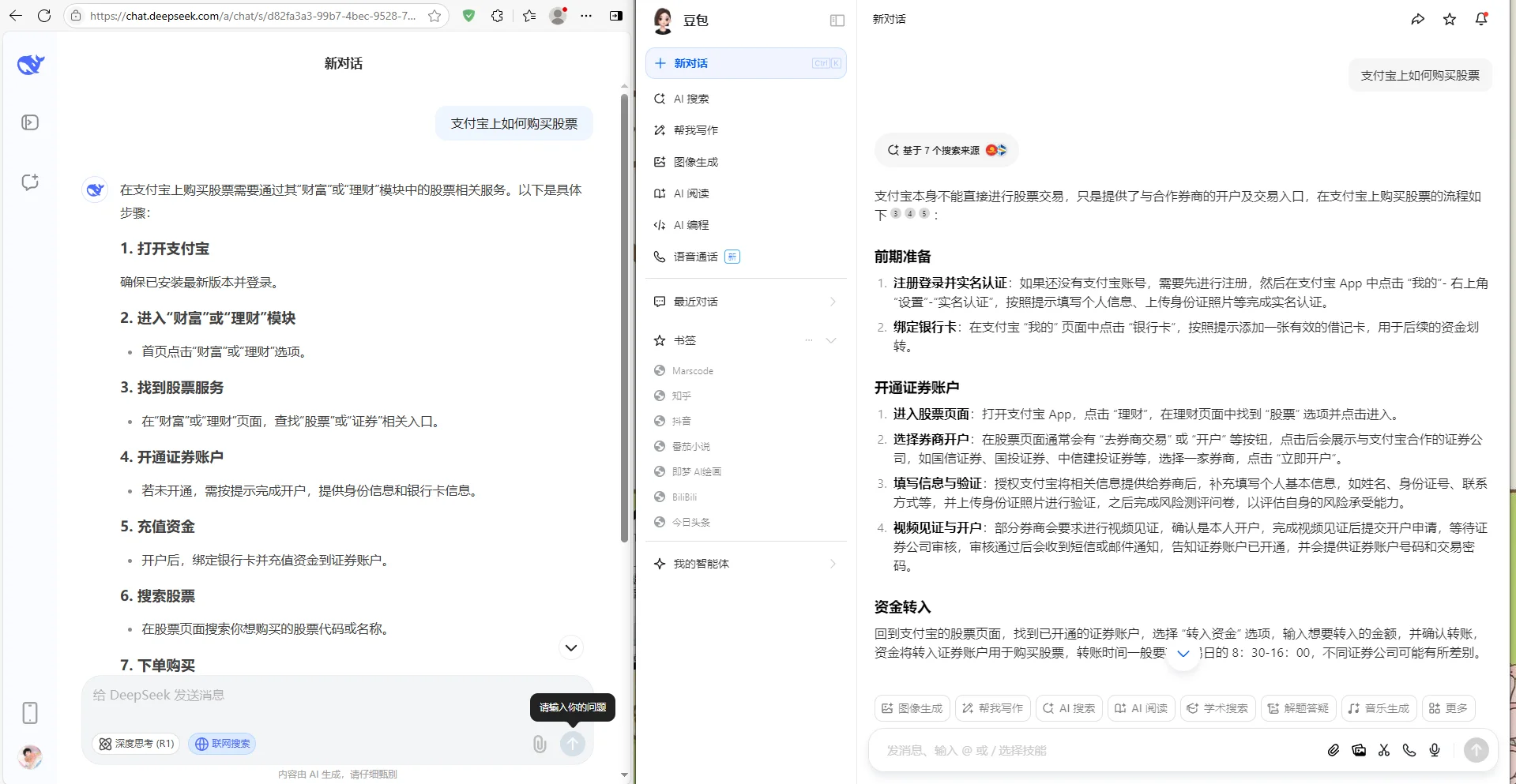Select the 音乐生成 skill below the reply
Image resolution: width=1516 pixels, height=784 pixels.
(x=1378, y=708)
